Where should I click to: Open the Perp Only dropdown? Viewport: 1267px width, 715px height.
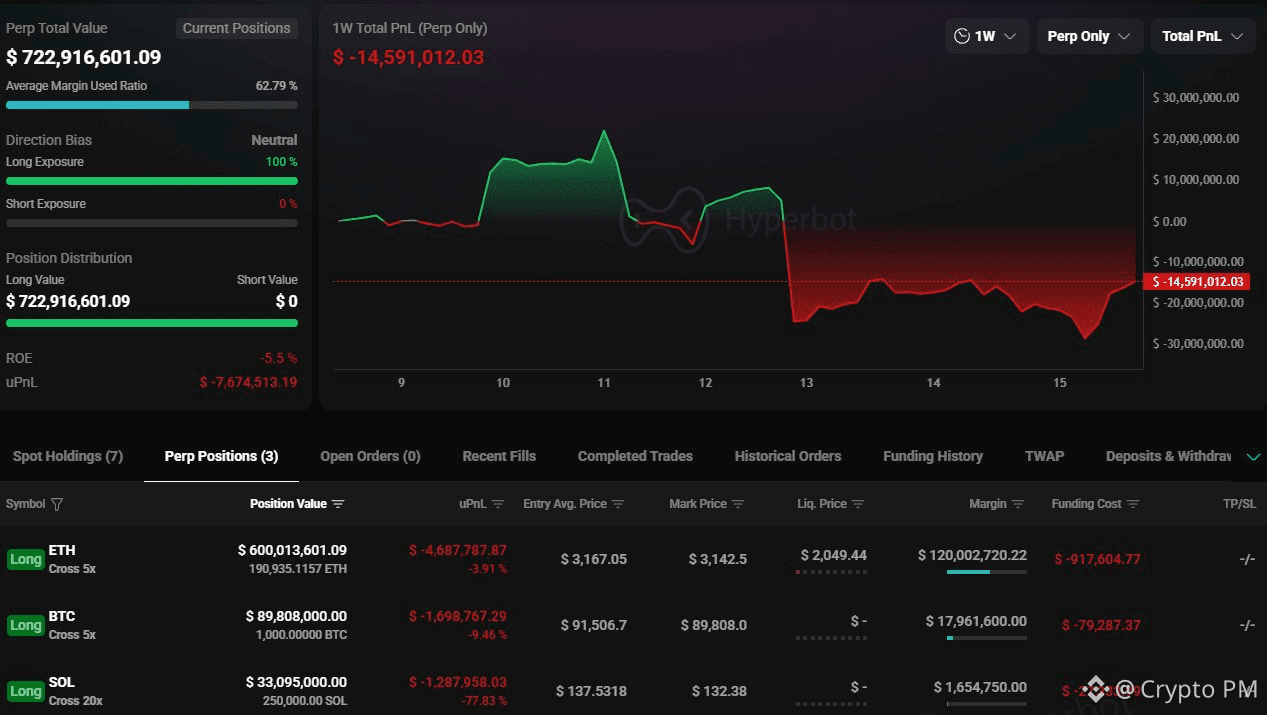point(1089,36)
